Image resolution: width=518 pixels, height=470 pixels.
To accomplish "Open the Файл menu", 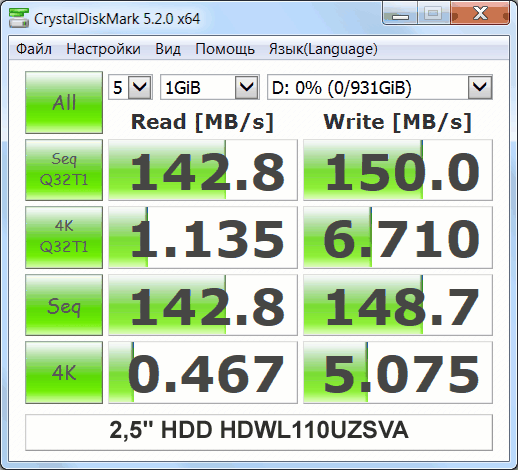I will pyautogui.click(x=34, y=49).
